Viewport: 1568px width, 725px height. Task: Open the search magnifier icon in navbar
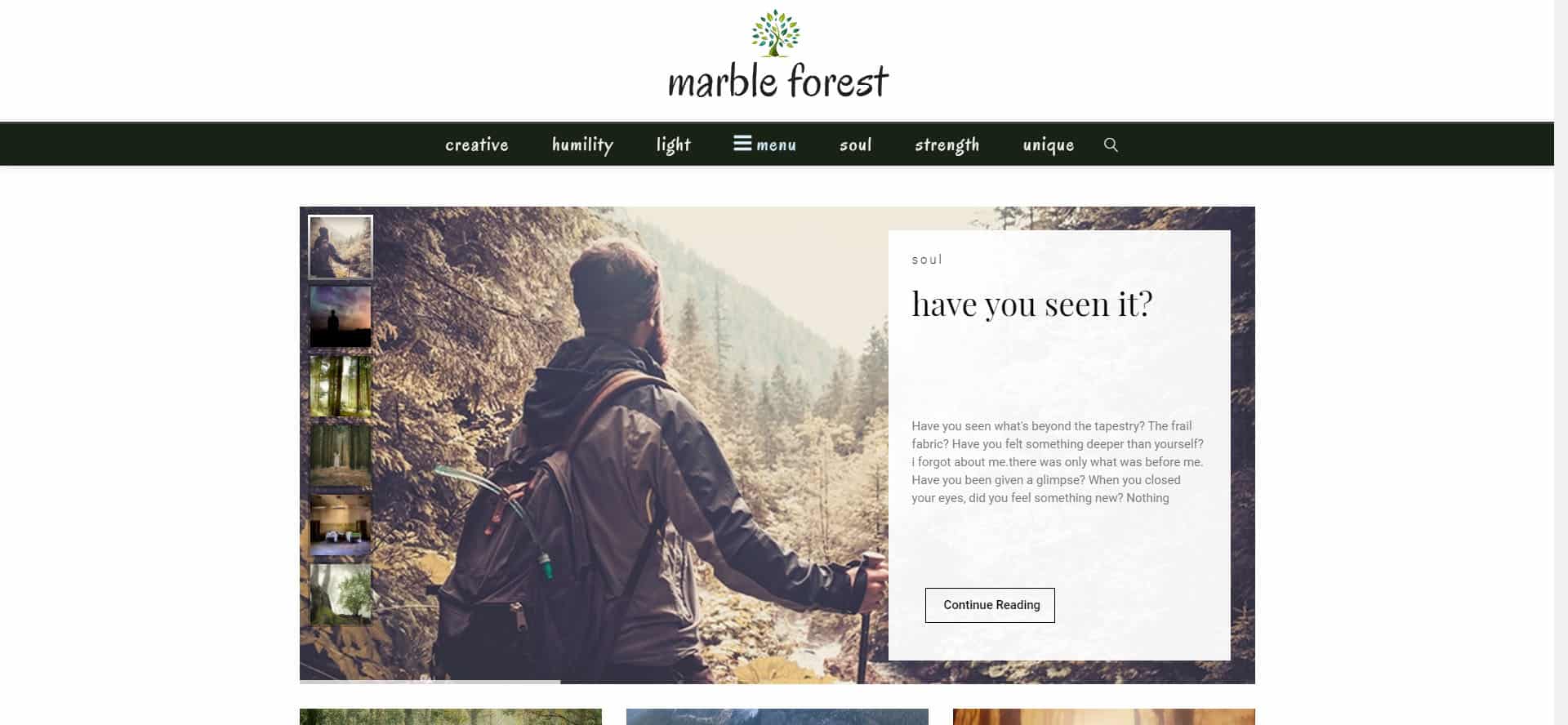[1111, 145]
